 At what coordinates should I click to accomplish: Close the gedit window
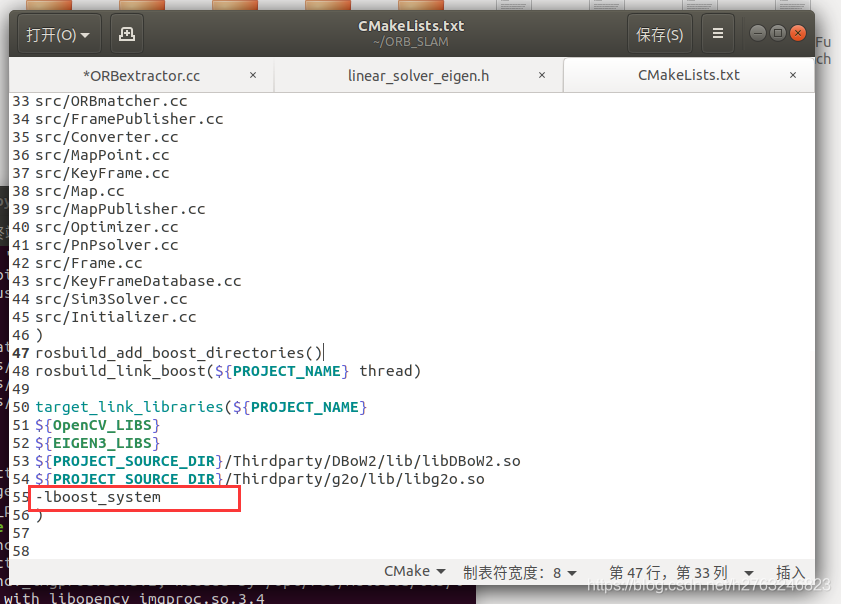(x=798, y=33)
